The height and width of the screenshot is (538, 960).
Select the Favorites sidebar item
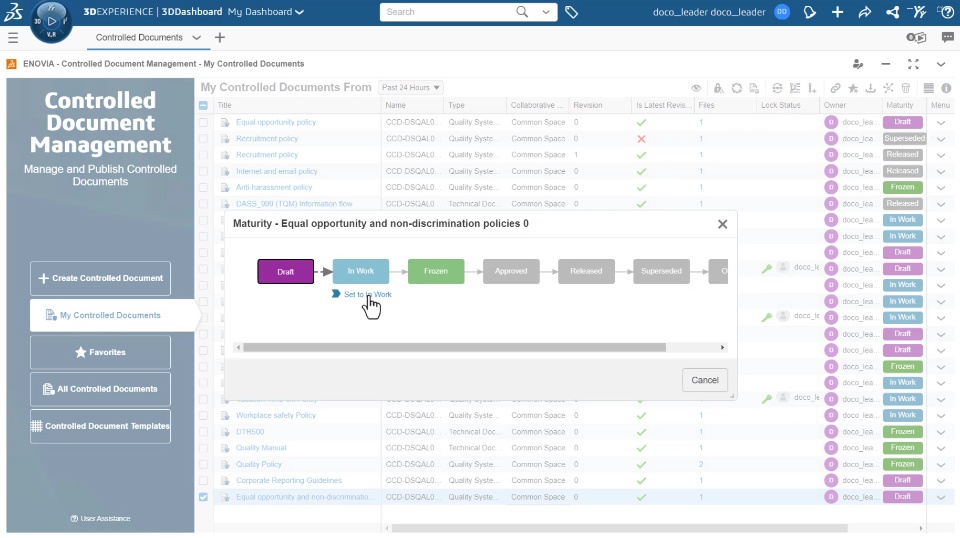[100, 352]
